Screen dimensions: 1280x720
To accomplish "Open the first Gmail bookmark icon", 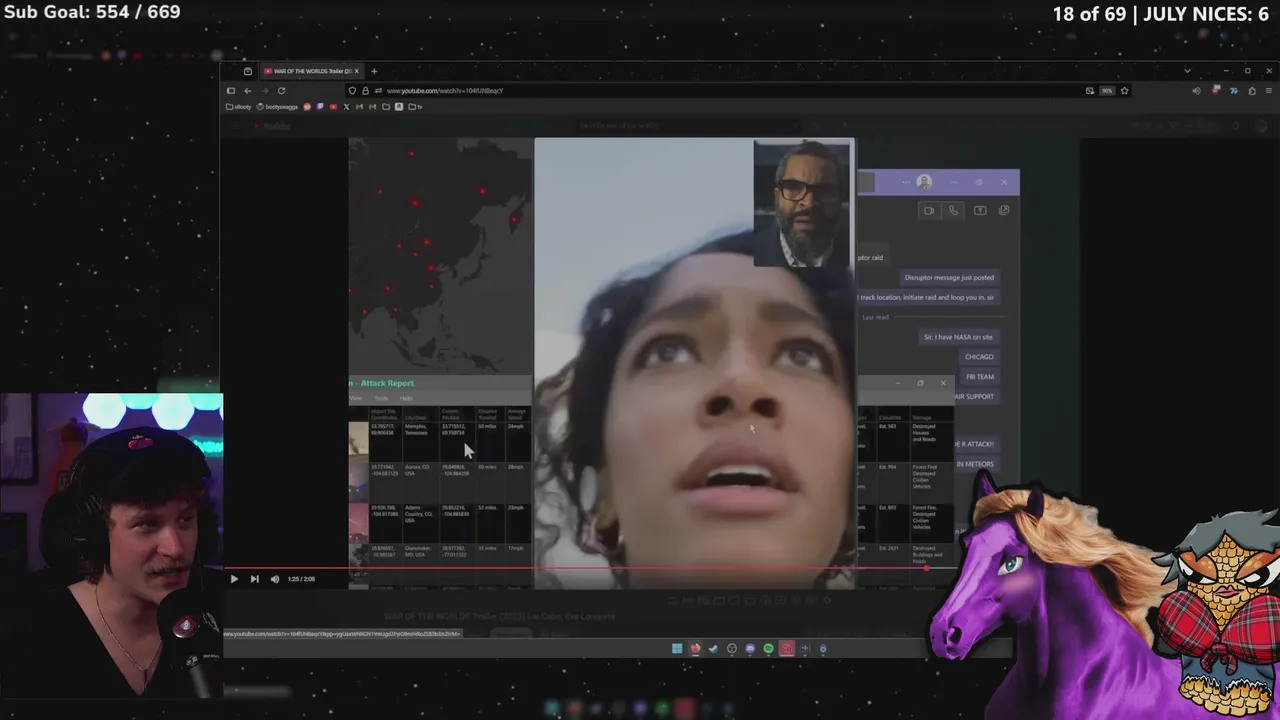I will tap(359, 107).
